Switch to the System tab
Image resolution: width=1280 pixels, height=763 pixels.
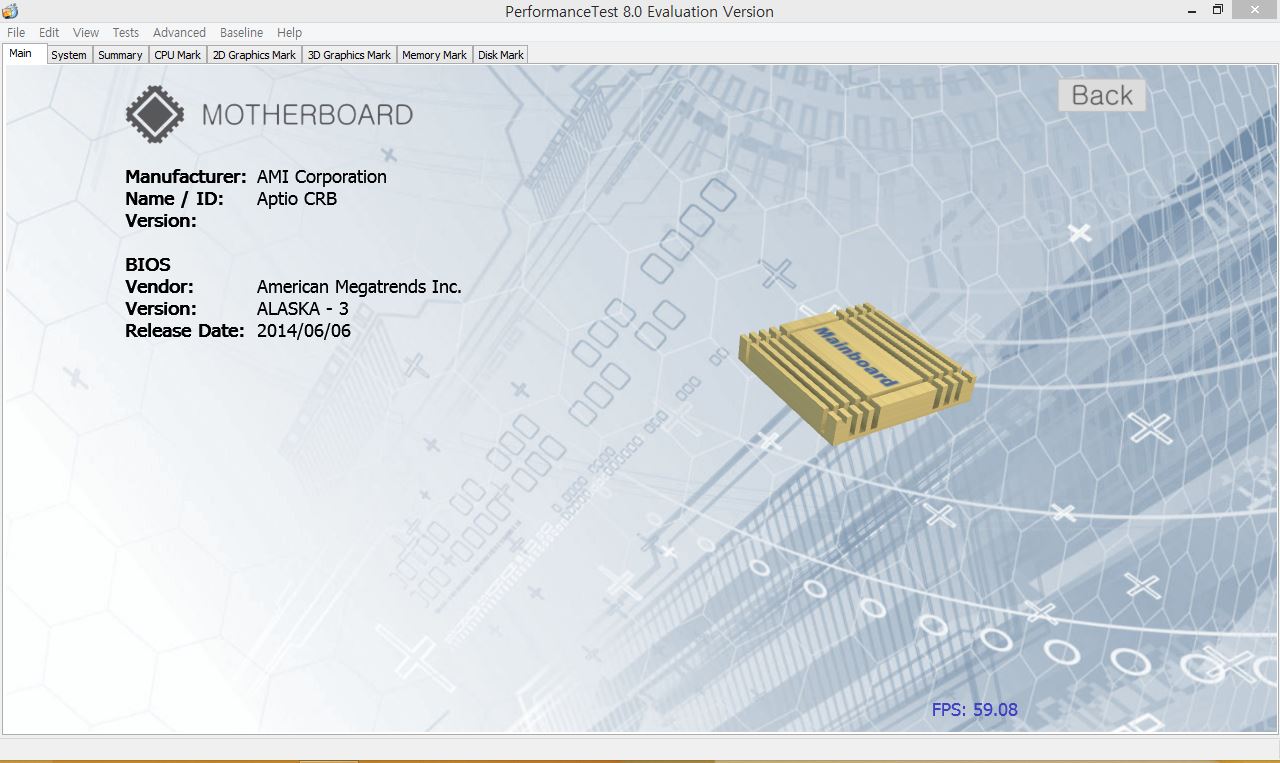point(69,55)
